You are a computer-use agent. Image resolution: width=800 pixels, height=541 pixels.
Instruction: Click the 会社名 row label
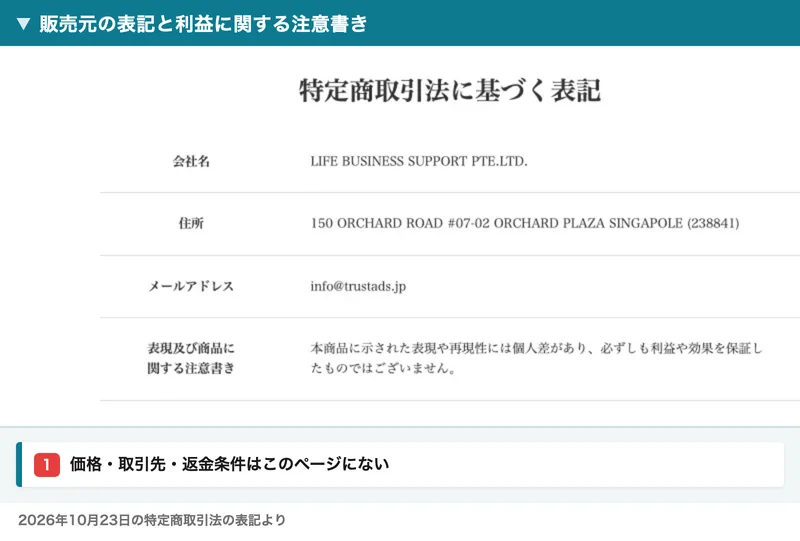click(191, 161)
